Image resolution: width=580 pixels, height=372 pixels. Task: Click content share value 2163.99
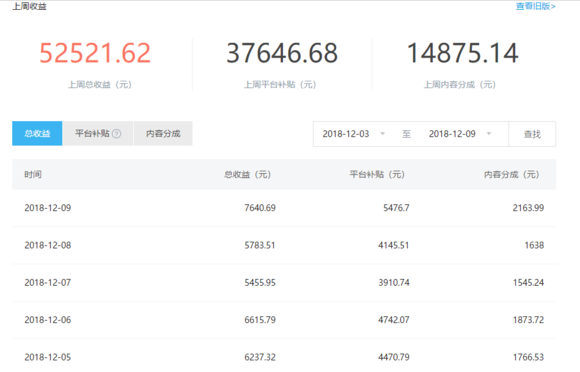coord(528,208)
